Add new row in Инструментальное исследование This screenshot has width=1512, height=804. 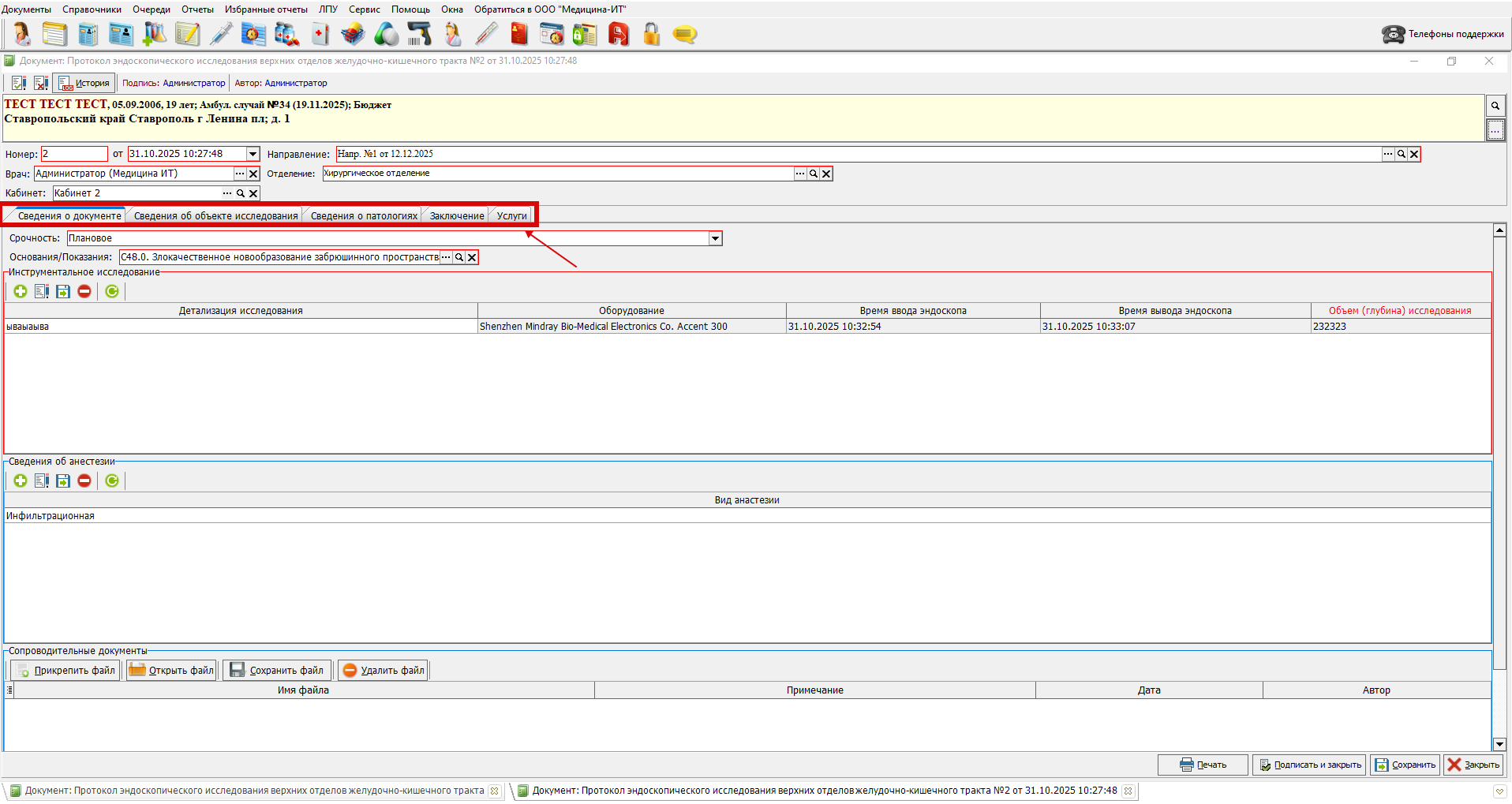click(x=21, y=291)
